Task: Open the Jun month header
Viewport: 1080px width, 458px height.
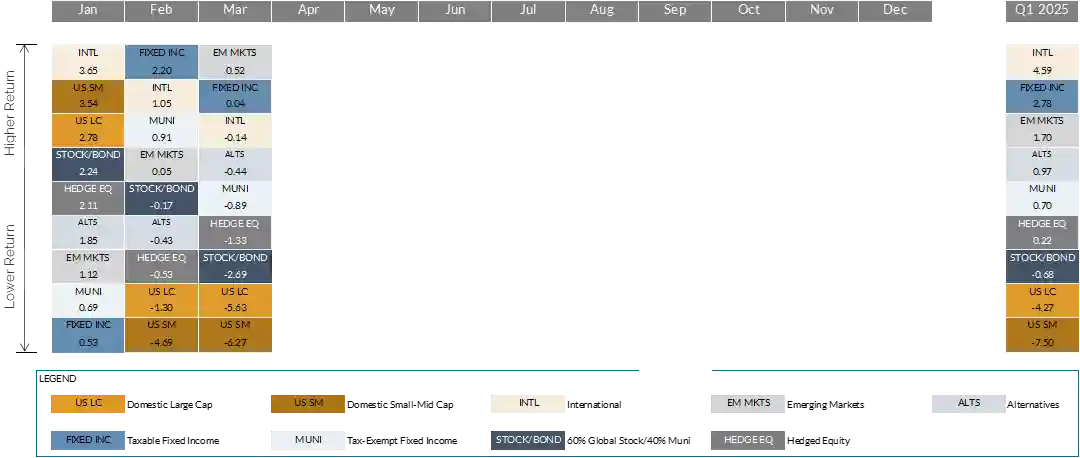Action: [455, 10]
